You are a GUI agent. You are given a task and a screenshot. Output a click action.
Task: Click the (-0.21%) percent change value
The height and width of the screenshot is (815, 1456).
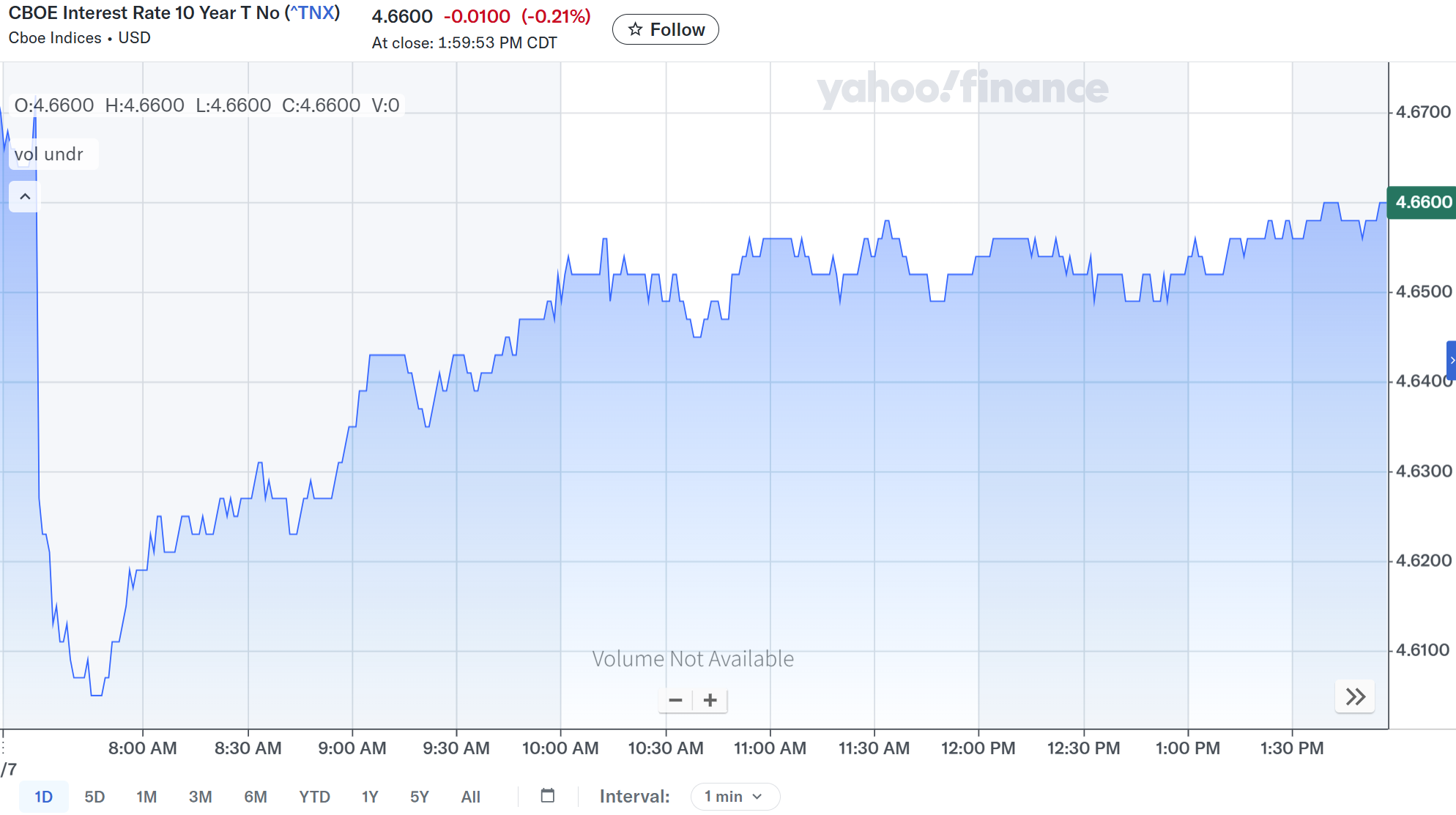pos(556,16)
